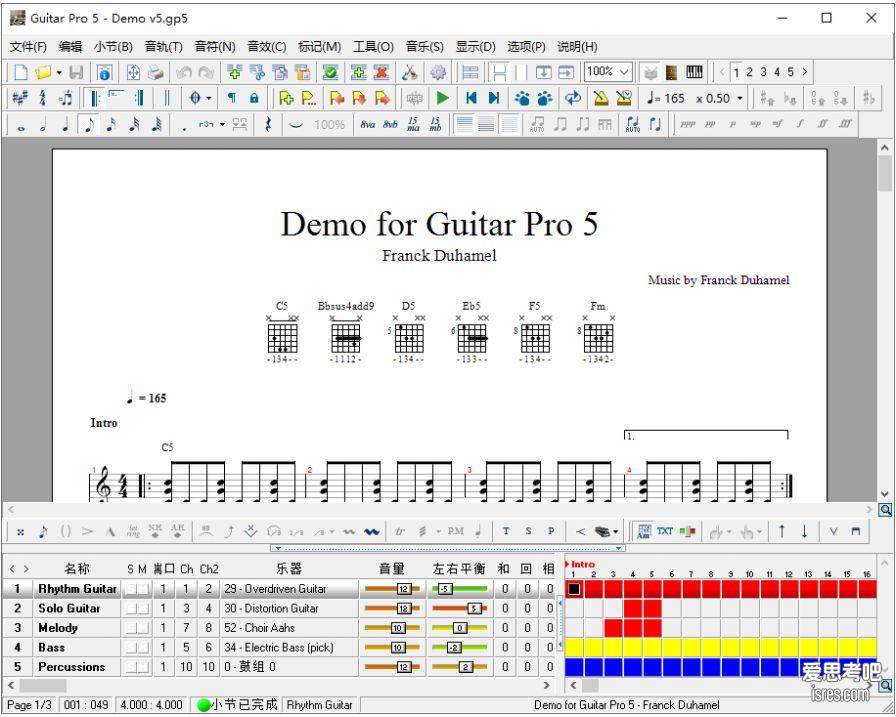The height and width of the screenshot is (717, 896).
Task: Open the 4/4 time signature tool
Action: 42,98
